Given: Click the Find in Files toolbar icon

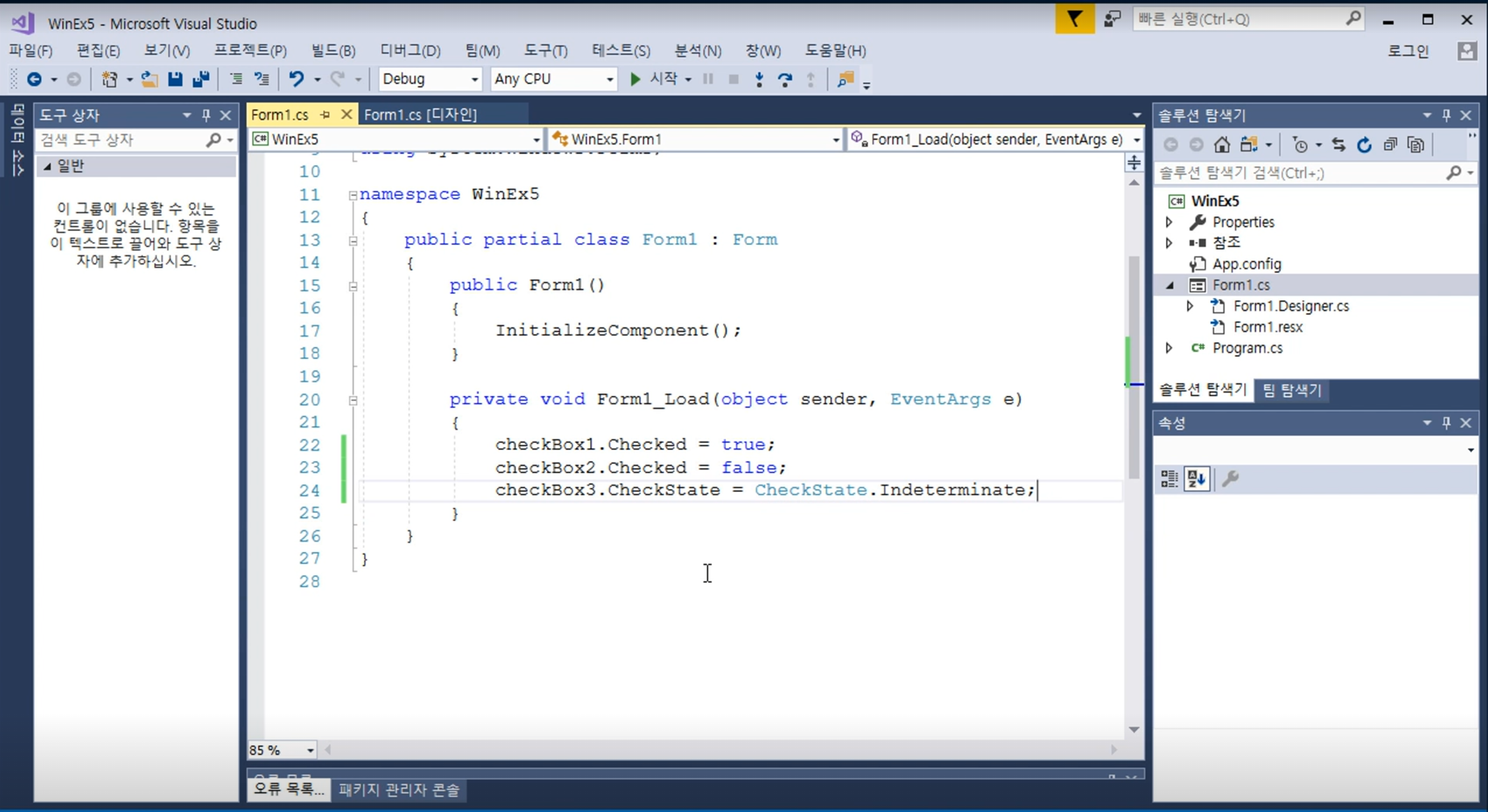Looking at the screenshot, I should point(845,79).
